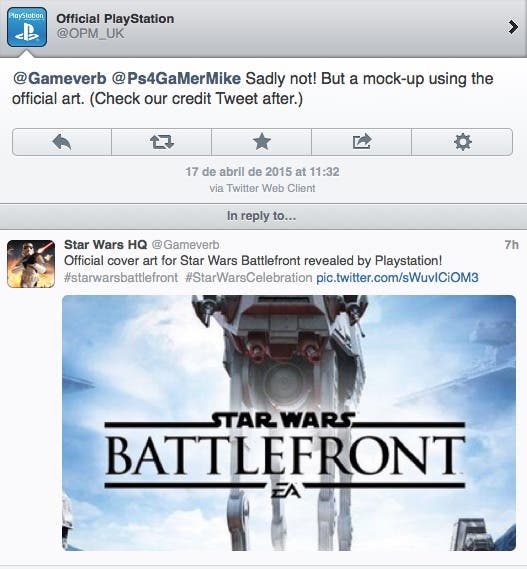
Task: Open the Battlefront cover art image
Action: coord(289,423)
